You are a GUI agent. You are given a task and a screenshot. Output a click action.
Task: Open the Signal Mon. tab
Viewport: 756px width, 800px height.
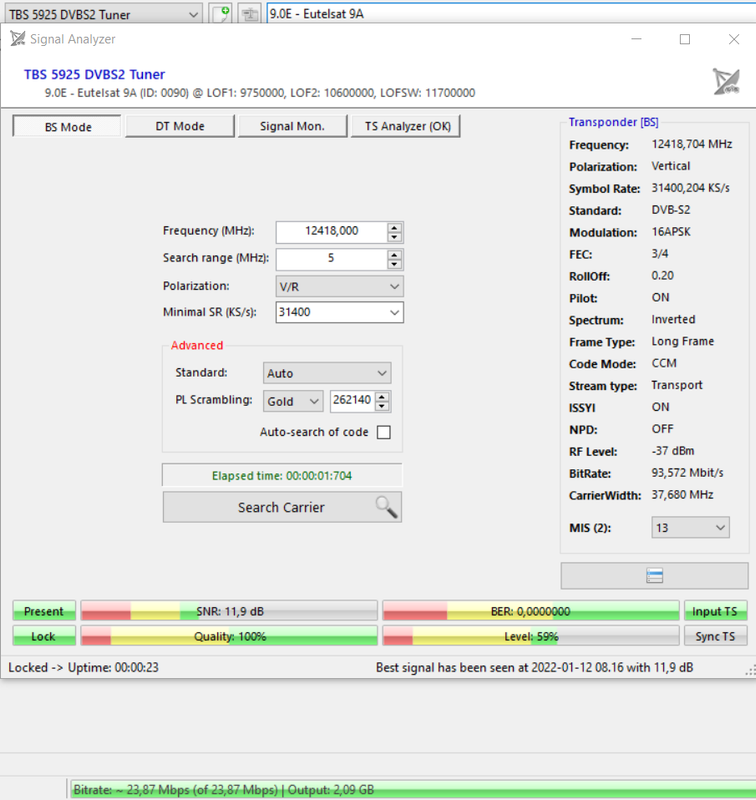[x=292, y=126]
